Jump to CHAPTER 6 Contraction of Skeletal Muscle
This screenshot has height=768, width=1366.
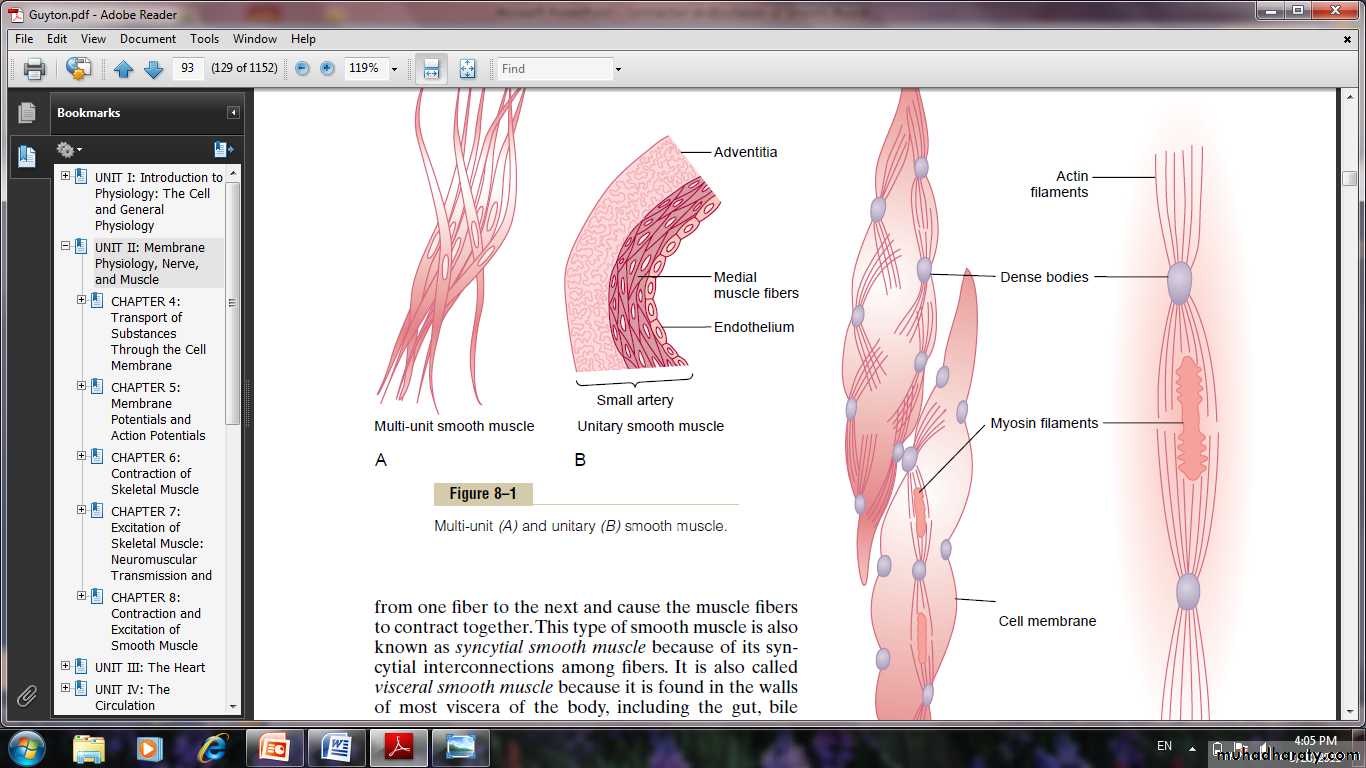pos(155,473)
